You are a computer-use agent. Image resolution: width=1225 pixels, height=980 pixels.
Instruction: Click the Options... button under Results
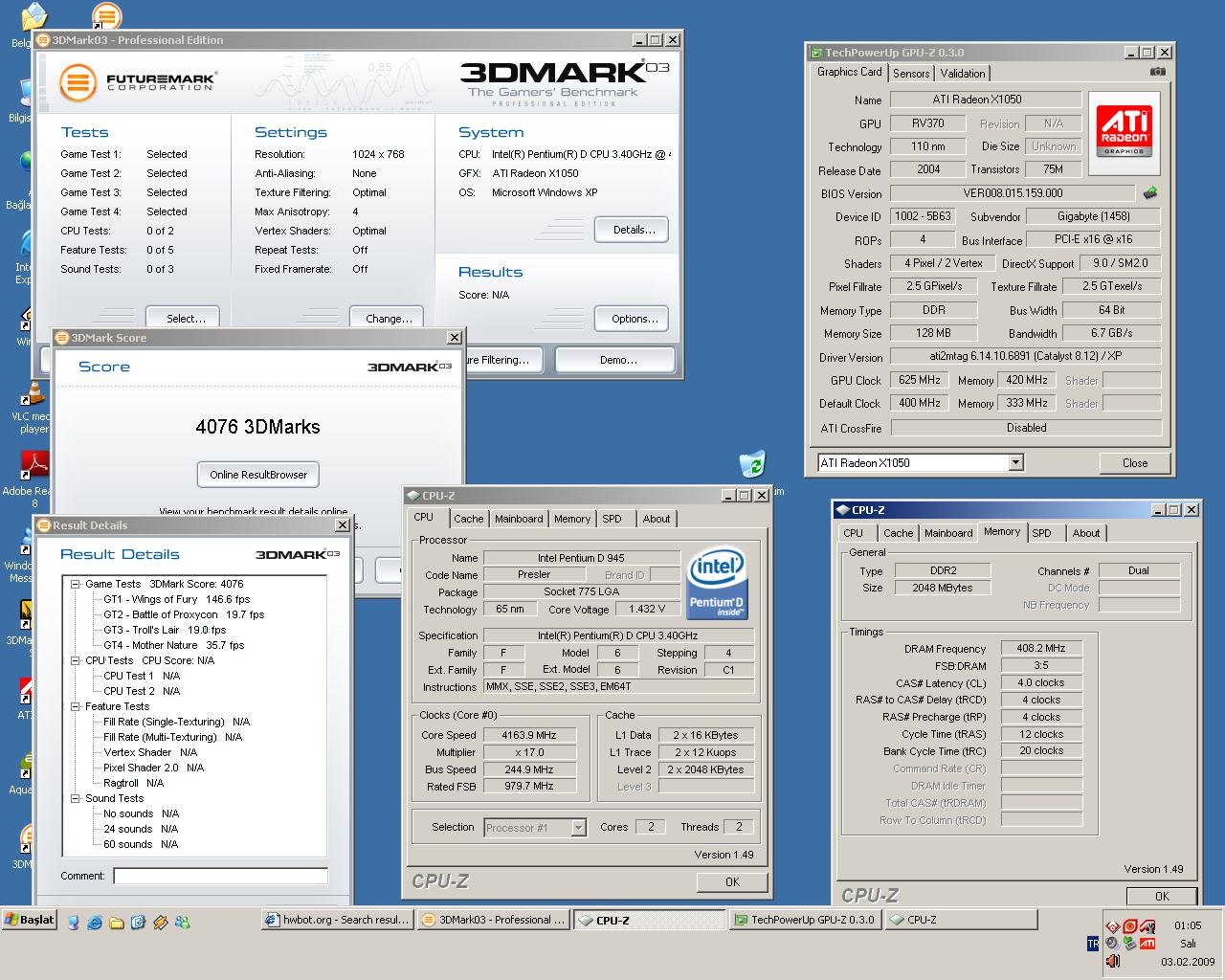[x=632, y=319]
